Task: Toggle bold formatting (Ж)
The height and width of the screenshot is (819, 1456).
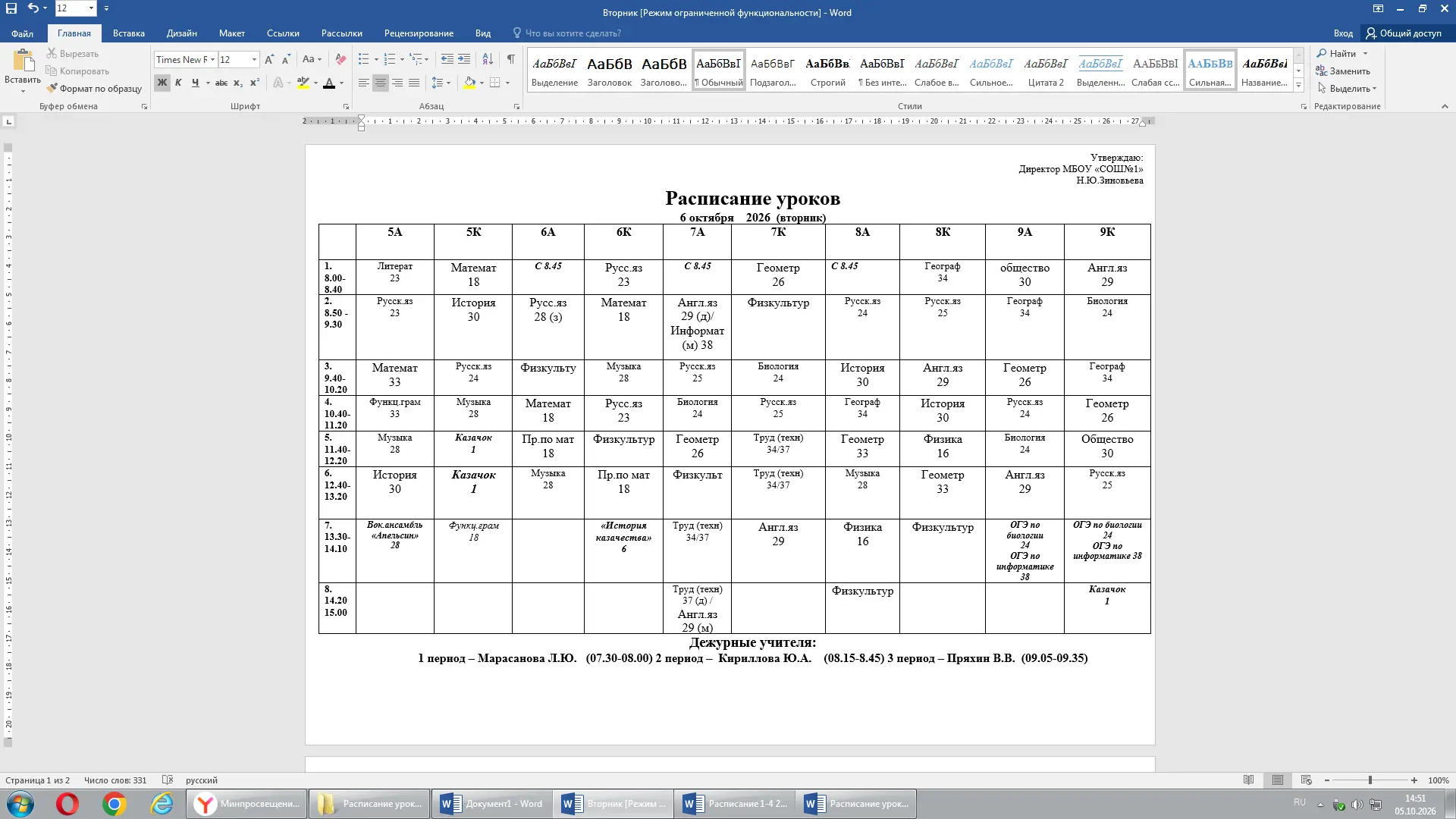Action: click(x=162, y=83)
